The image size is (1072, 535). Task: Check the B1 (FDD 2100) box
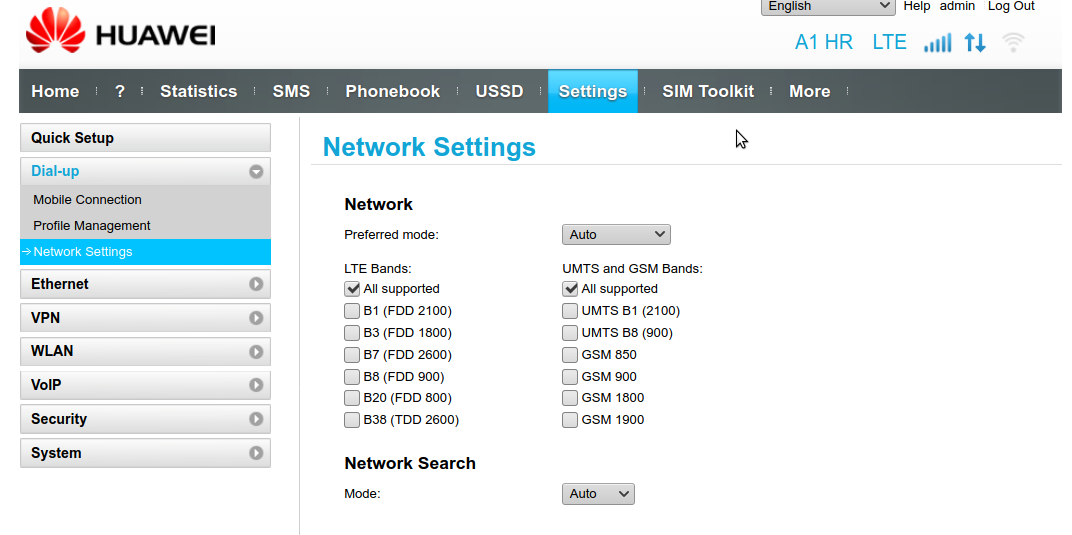[351, 311]
